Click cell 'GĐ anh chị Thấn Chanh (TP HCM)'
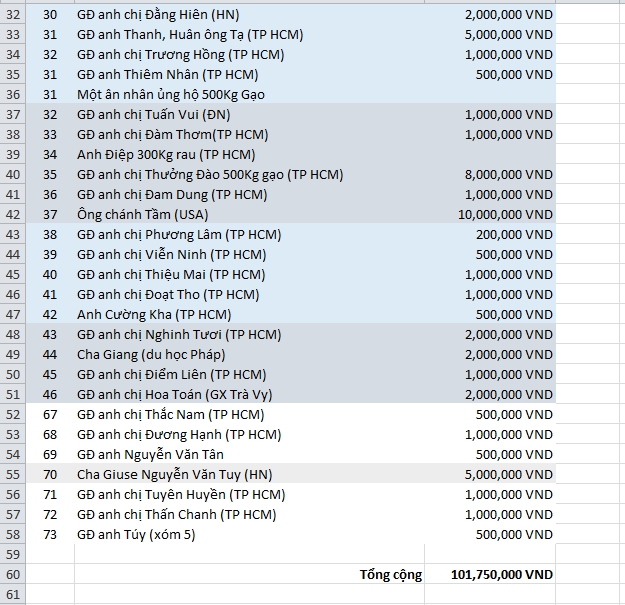The height and width of the screenshot is (605, 625). [250, 514]
